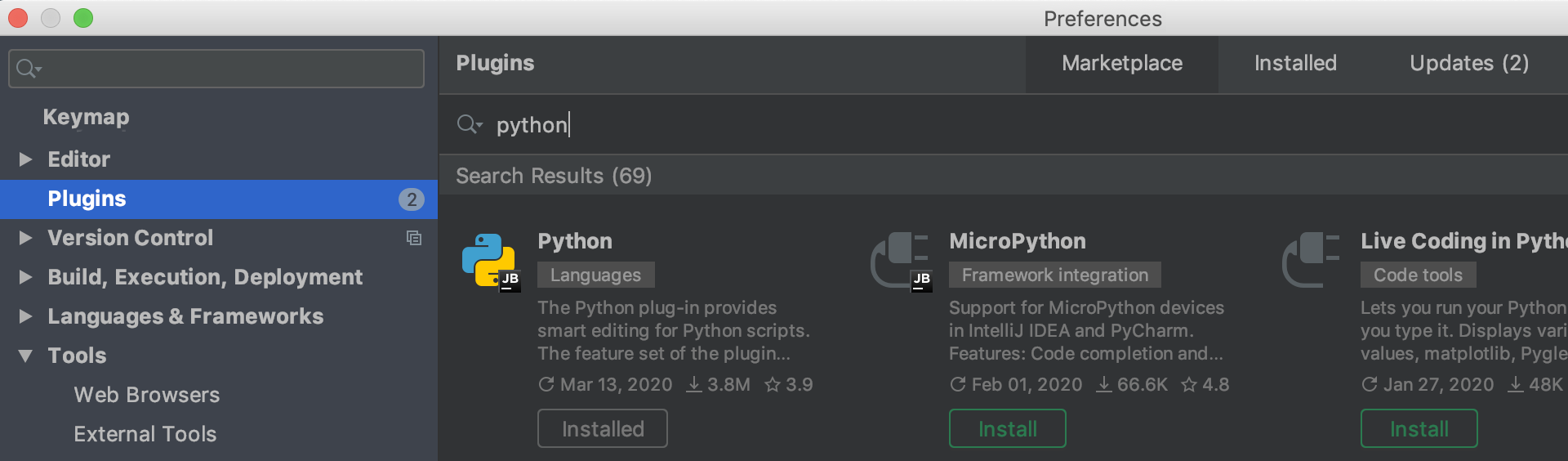Click the Live Coding plugin plug icon
The height and width of the screenshot is (461, 1568).
pyautogui.click(x=1311, y=261)
